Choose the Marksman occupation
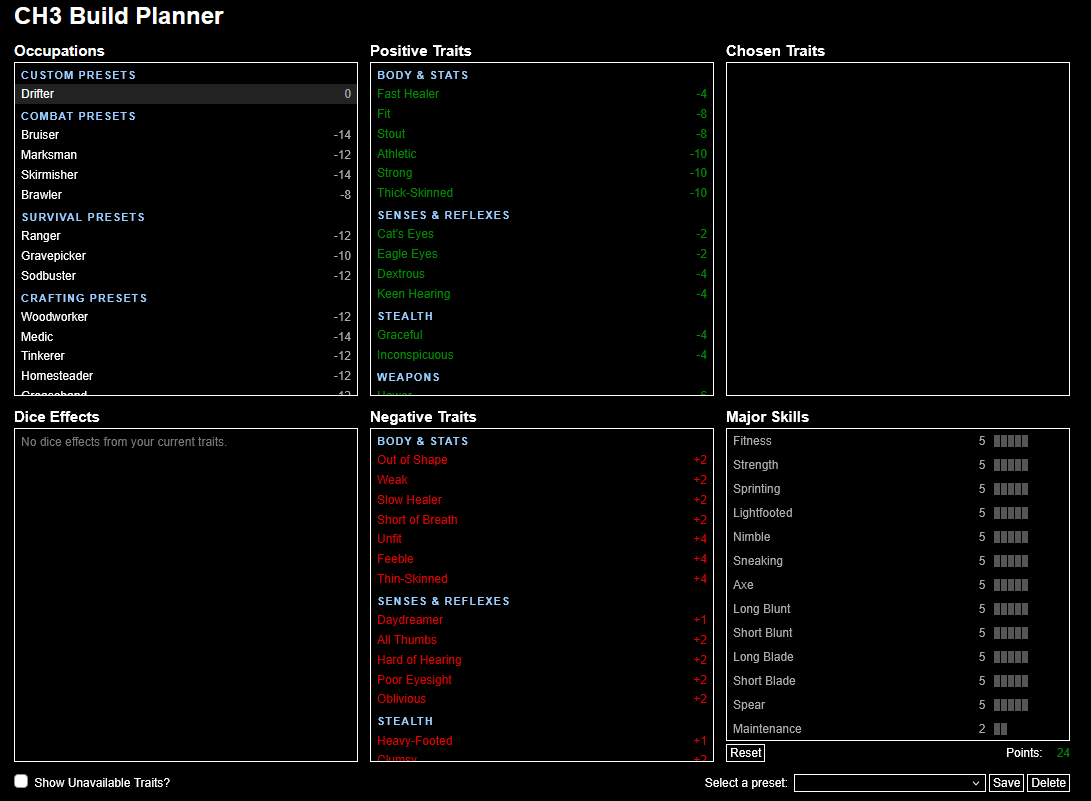This screenshot has height=801, width=1091. coord(186,155)
